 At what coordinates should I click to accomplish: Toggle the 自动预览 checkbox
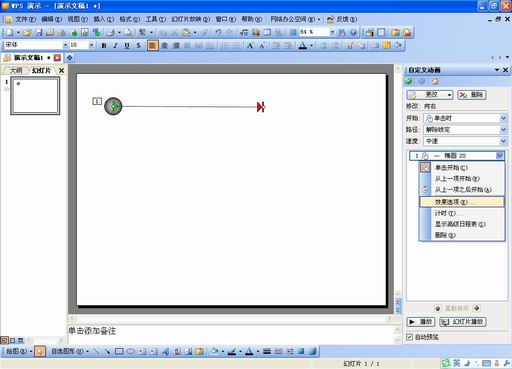pyautogui.click(x=409, y=337)
